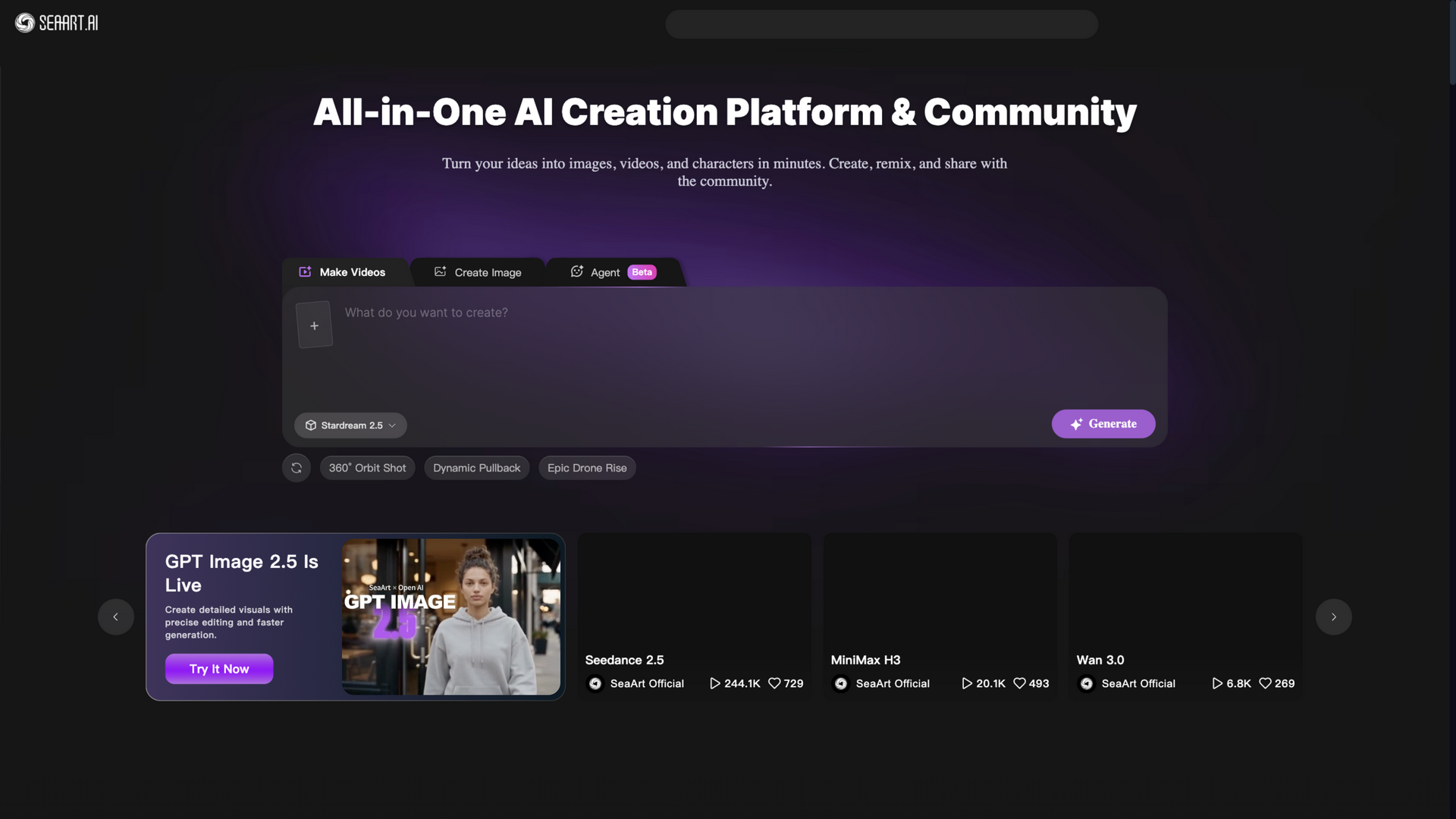
Task: Click heart icon on MiniMax H3 card
Action: point(1020,683)
